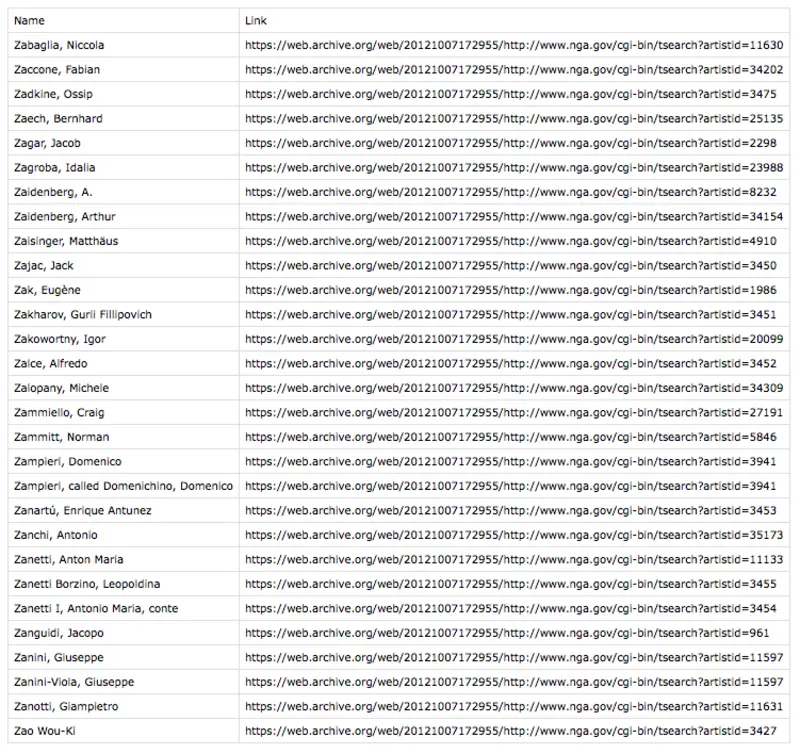Viewport: 800px width, 754px height.
Task: Click the 'Name' column header
Action: coord(29,21)
